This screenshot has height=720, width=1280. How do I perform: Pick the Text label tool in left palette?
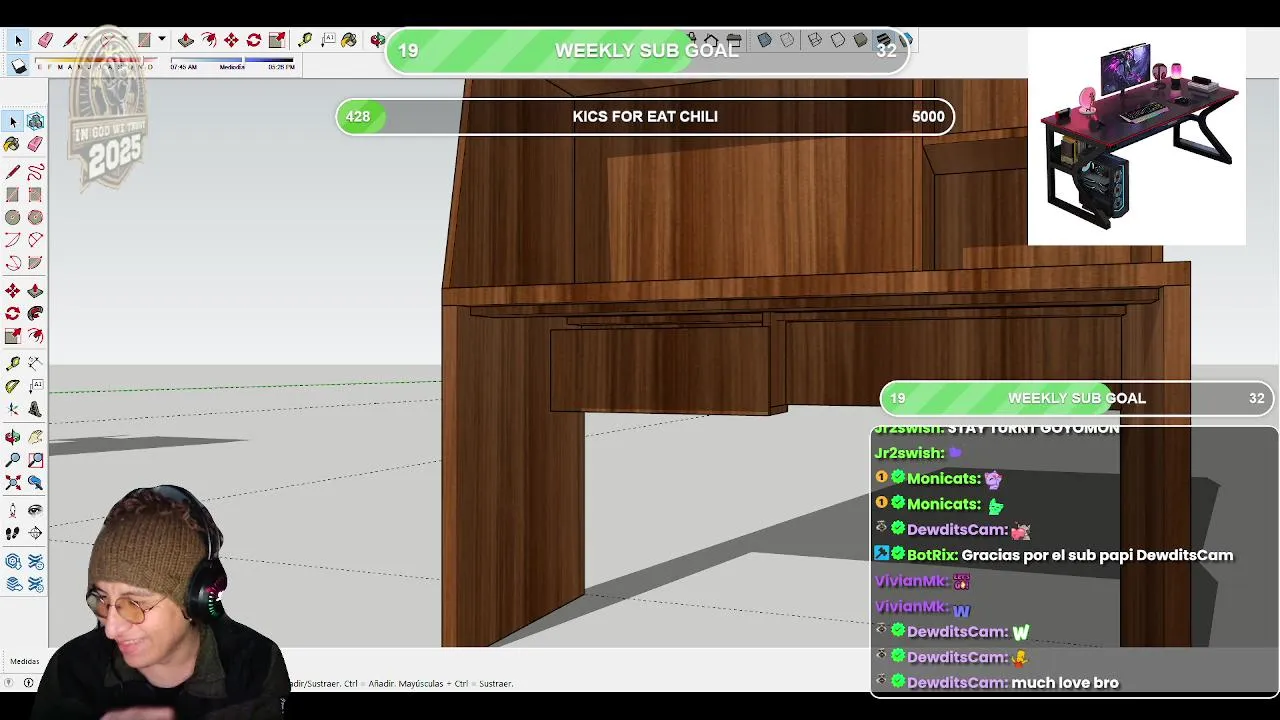pos(35,386)
